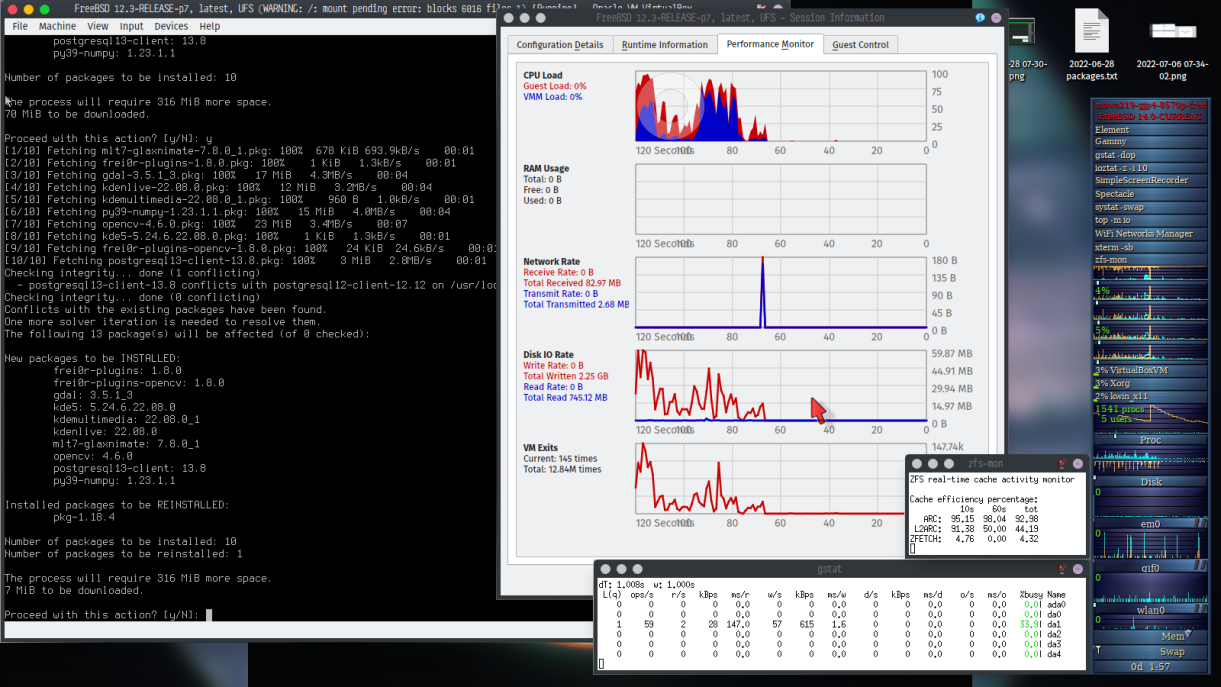1221x687 pixels.
Task: Click the GKrellM hostname header mowa219-gjp4-8570p
Action: click(1150, 105)
